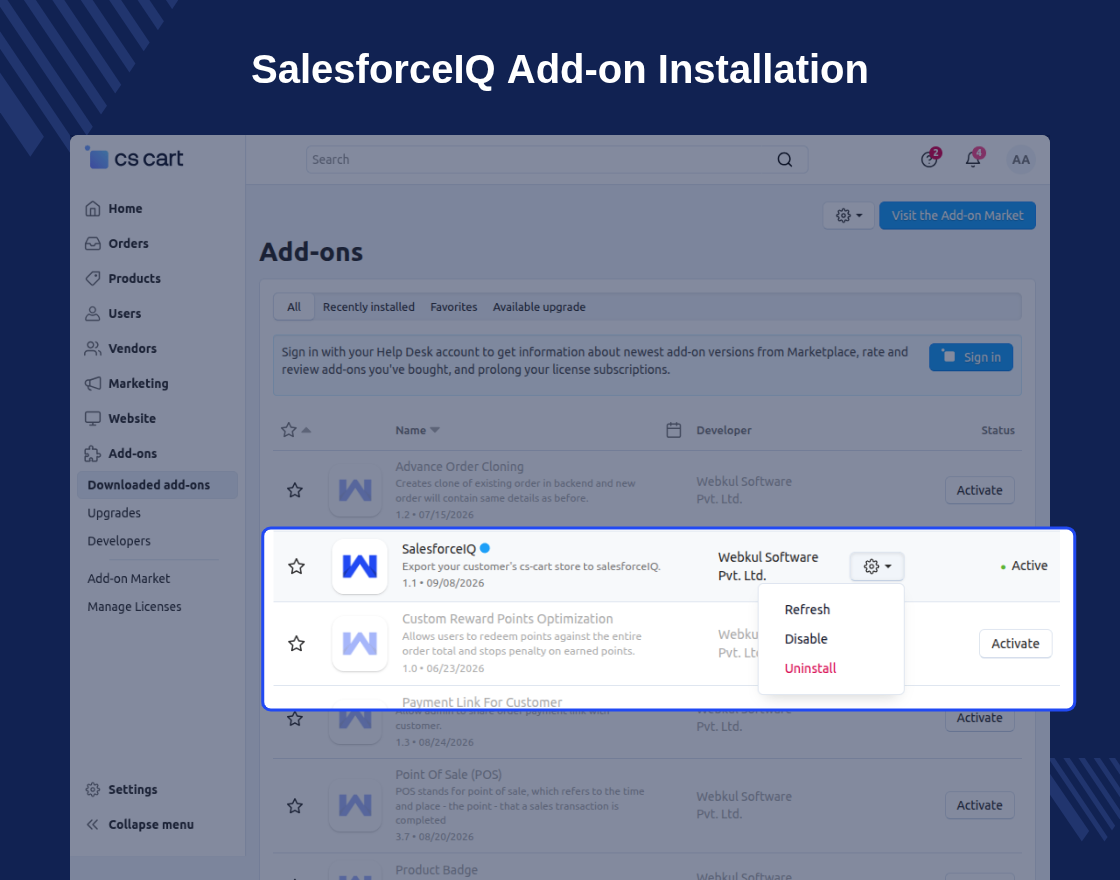Open Downloaded add-ons submenu item

tap(157, 485)
